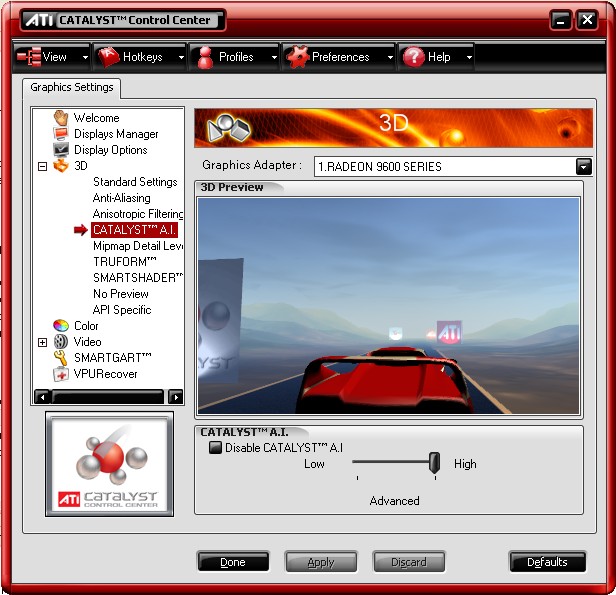Check Disable CATALYST A.I. checkbox
This screenshot has width=616, height=595.
pos(215,448)
